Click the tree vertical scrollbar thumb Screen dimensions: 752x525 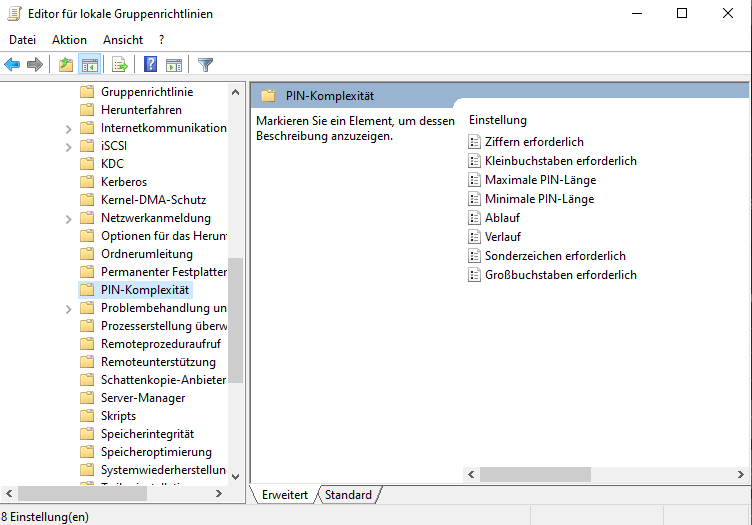(x=235, y=320)
